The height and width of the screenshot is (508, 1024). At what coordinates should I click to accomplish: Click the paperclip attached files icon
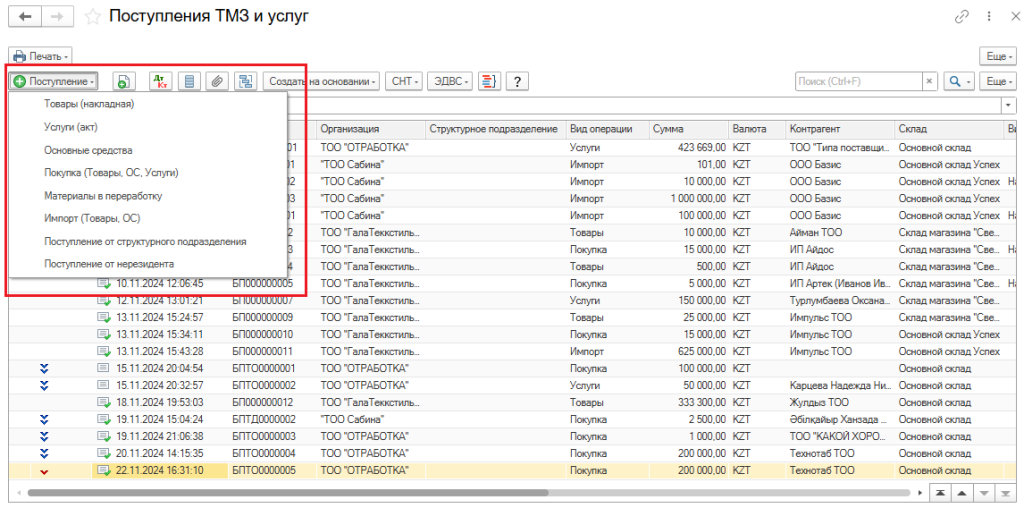click(x=215, y=81)
